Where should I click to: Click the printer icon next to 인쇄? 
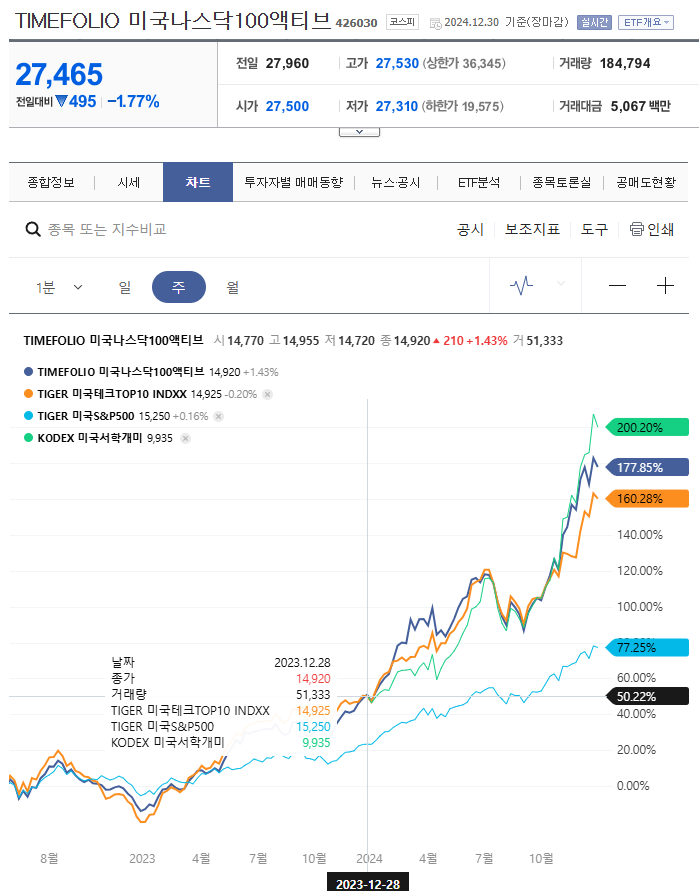[636, 229]
